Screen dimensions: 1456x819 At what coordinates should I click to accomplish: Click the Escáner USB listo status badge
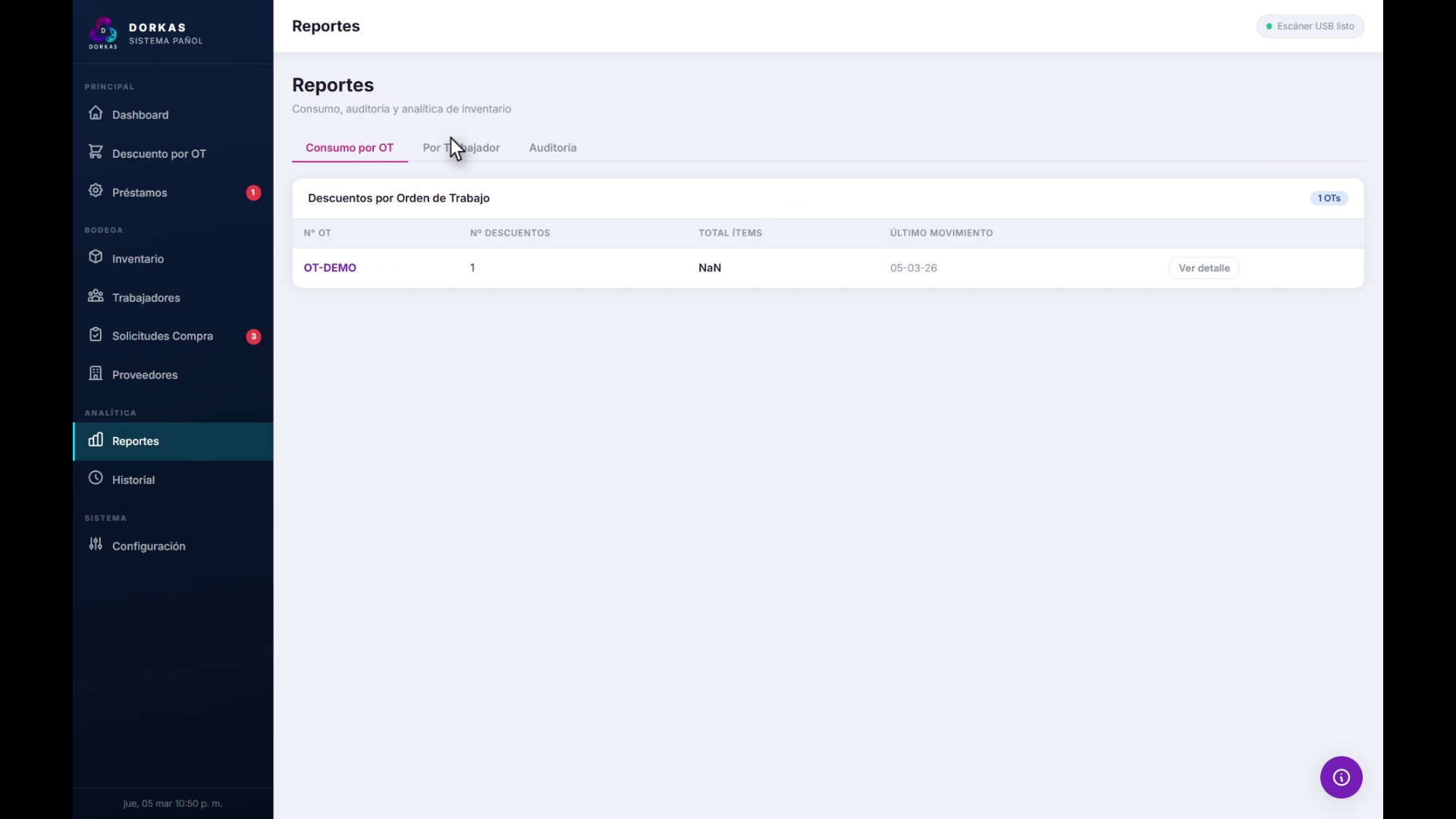coord(1310,26)
